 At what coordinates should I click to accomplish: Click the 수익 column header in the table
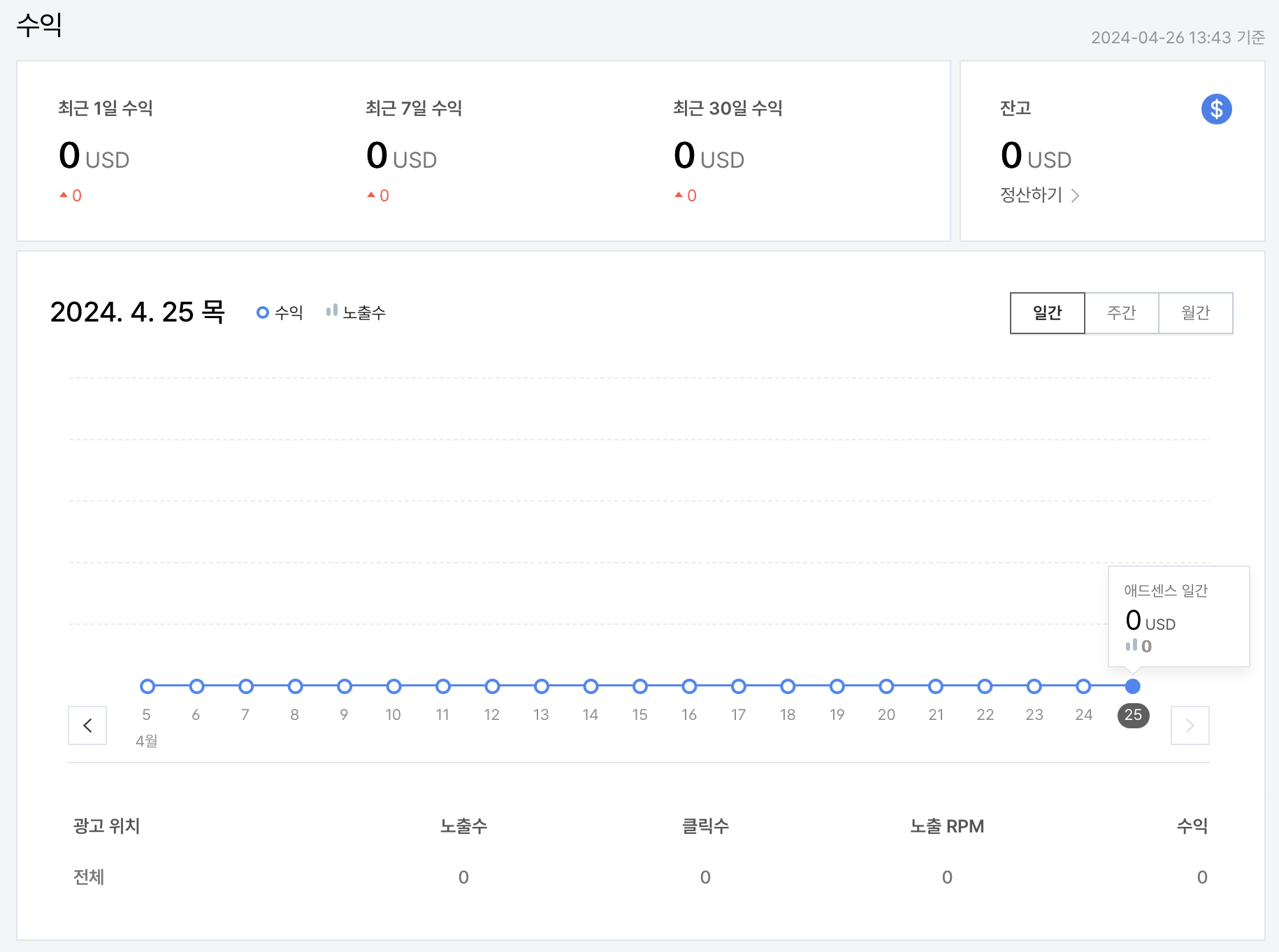tap(1192, 826)
